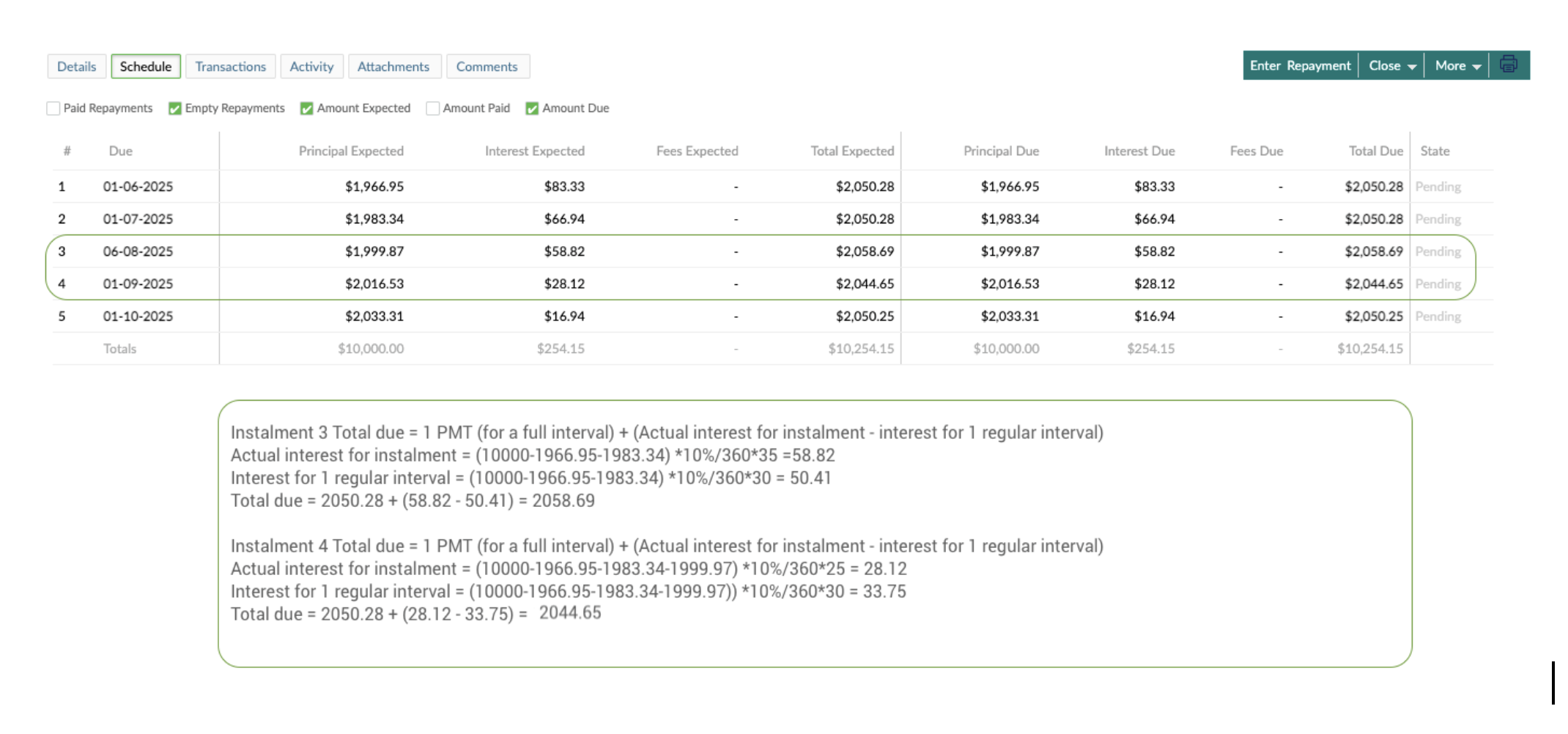Click the print icon button

pyautogui.click(x=1508, y=65)
